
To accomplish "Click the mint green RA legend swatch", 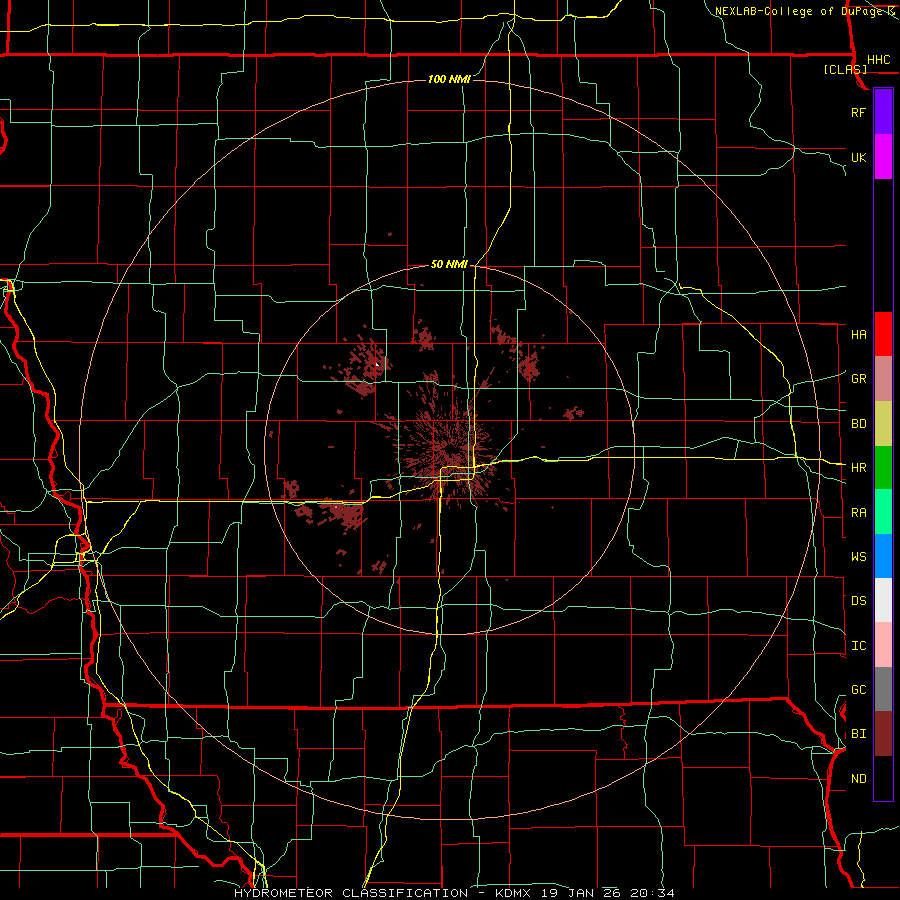I will (x=883, y=512).
